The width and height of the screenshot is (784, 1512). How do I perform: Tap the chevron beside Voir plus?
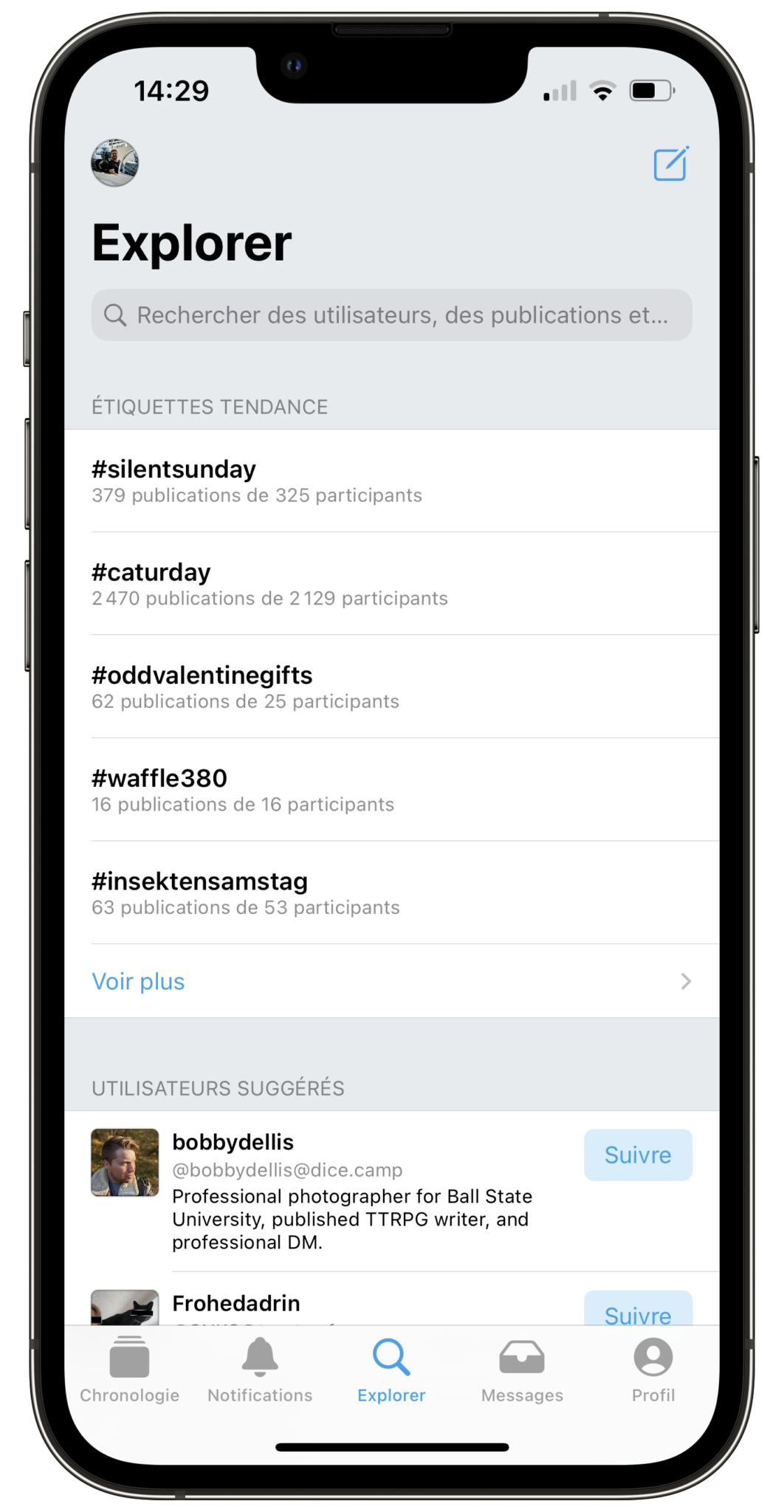[x=686, y=981]
